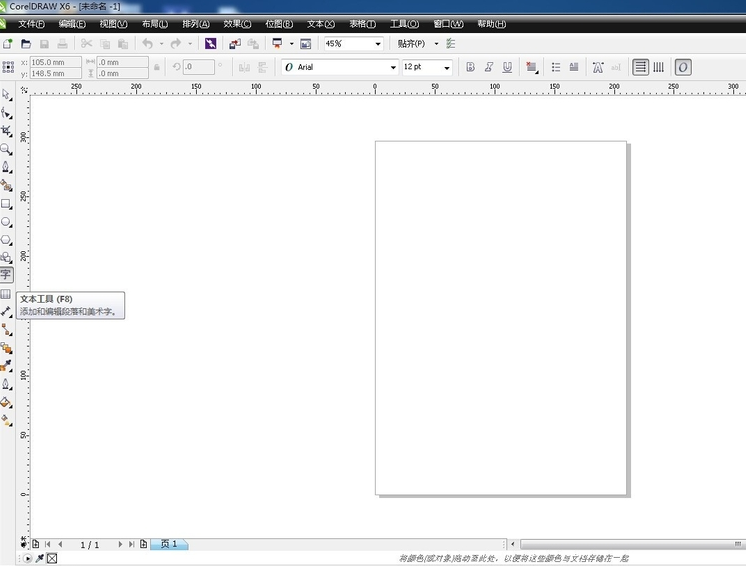The image size is (746, 566).
Task: Toggle Bold text formatting
Action: click(x=470, y=67)
